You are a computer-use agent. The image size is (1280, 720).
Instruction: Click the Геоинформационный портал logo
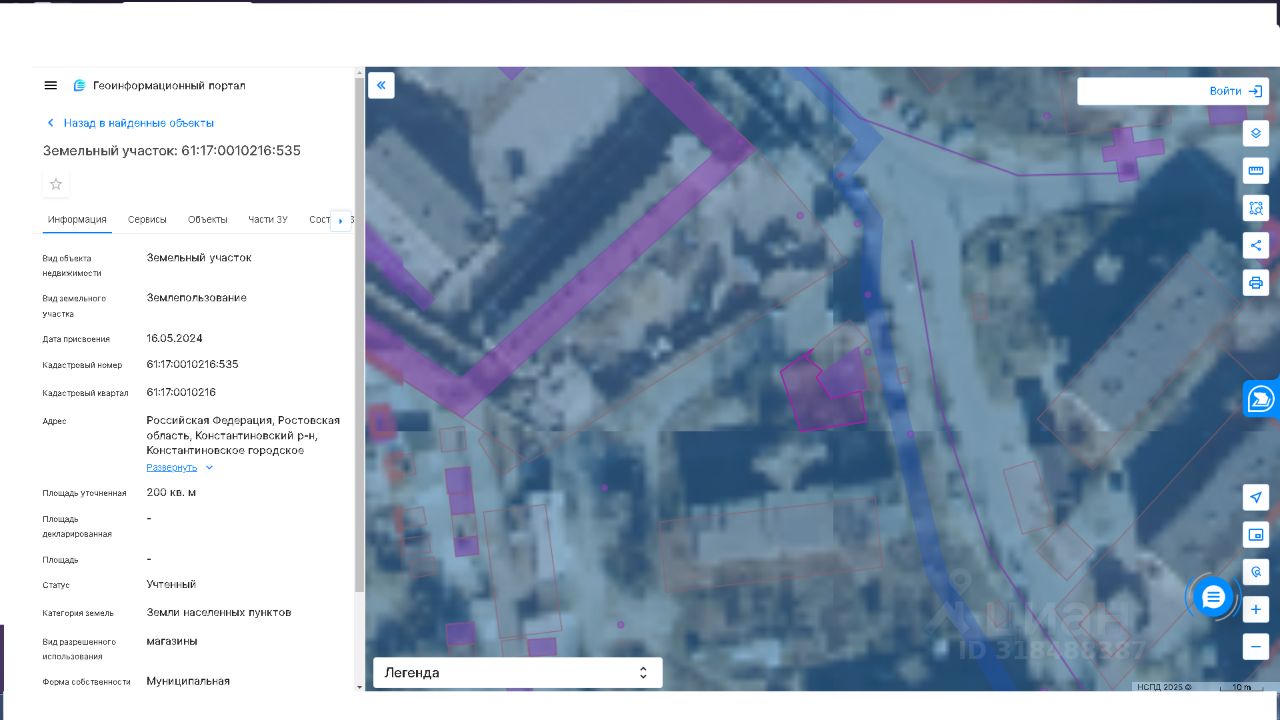point(159,86)
